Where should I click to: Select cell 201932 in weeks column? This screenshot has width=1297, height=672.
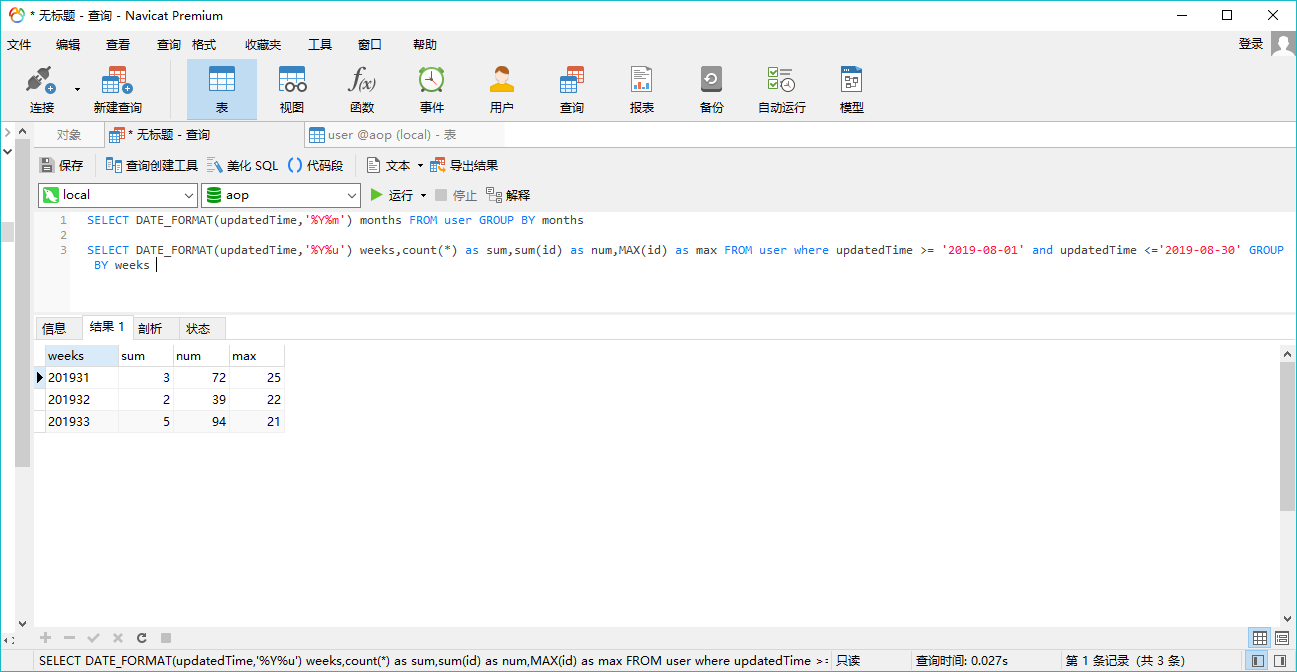point(82,400)
